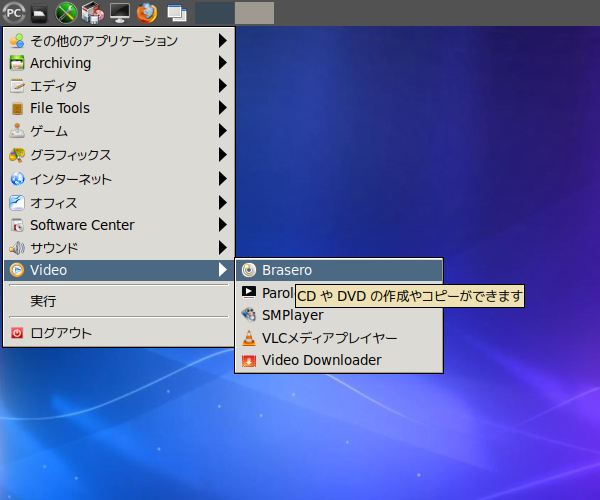Open the PC main menu button
Viewport: 600px width, 500px height.
[14, 13]
